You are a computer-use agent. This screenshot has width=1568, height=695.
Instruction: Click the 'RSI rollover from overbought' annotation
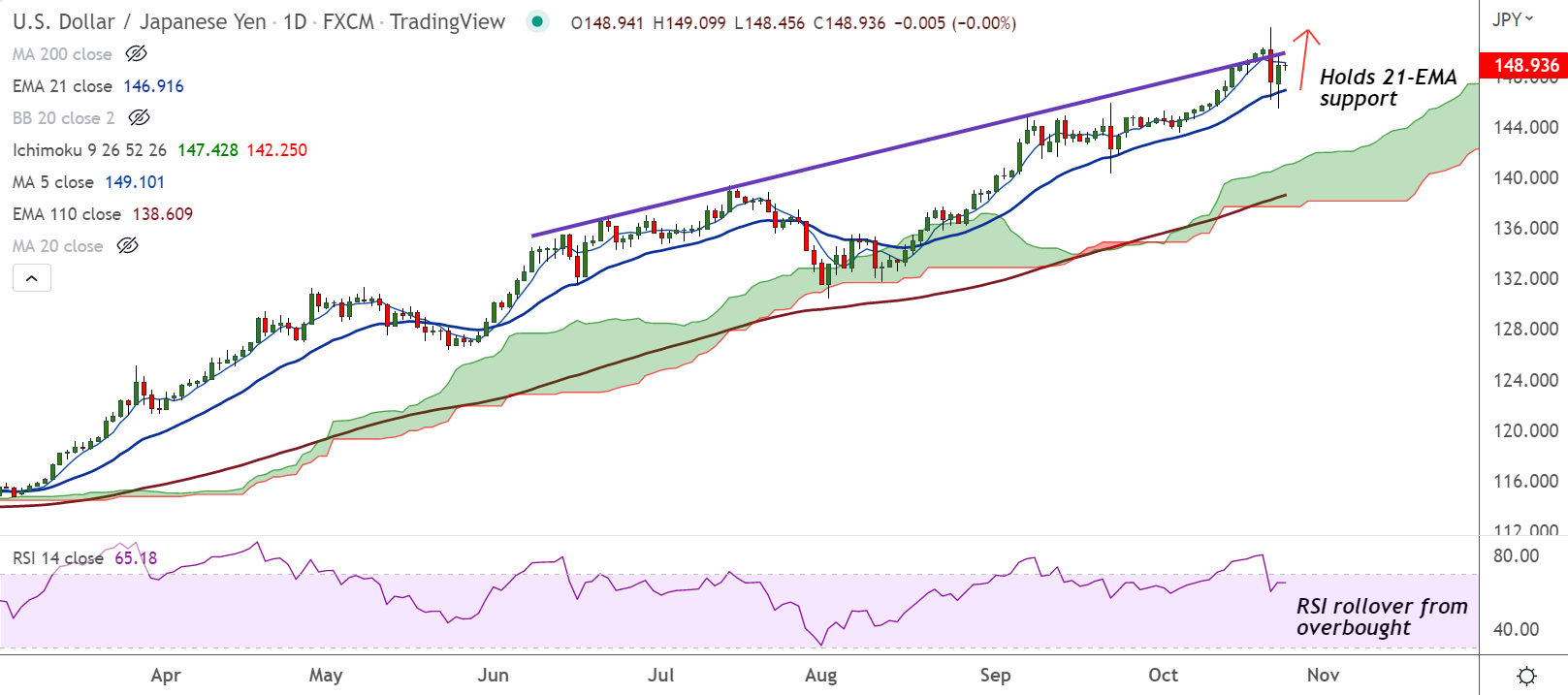coord(1382,616)
